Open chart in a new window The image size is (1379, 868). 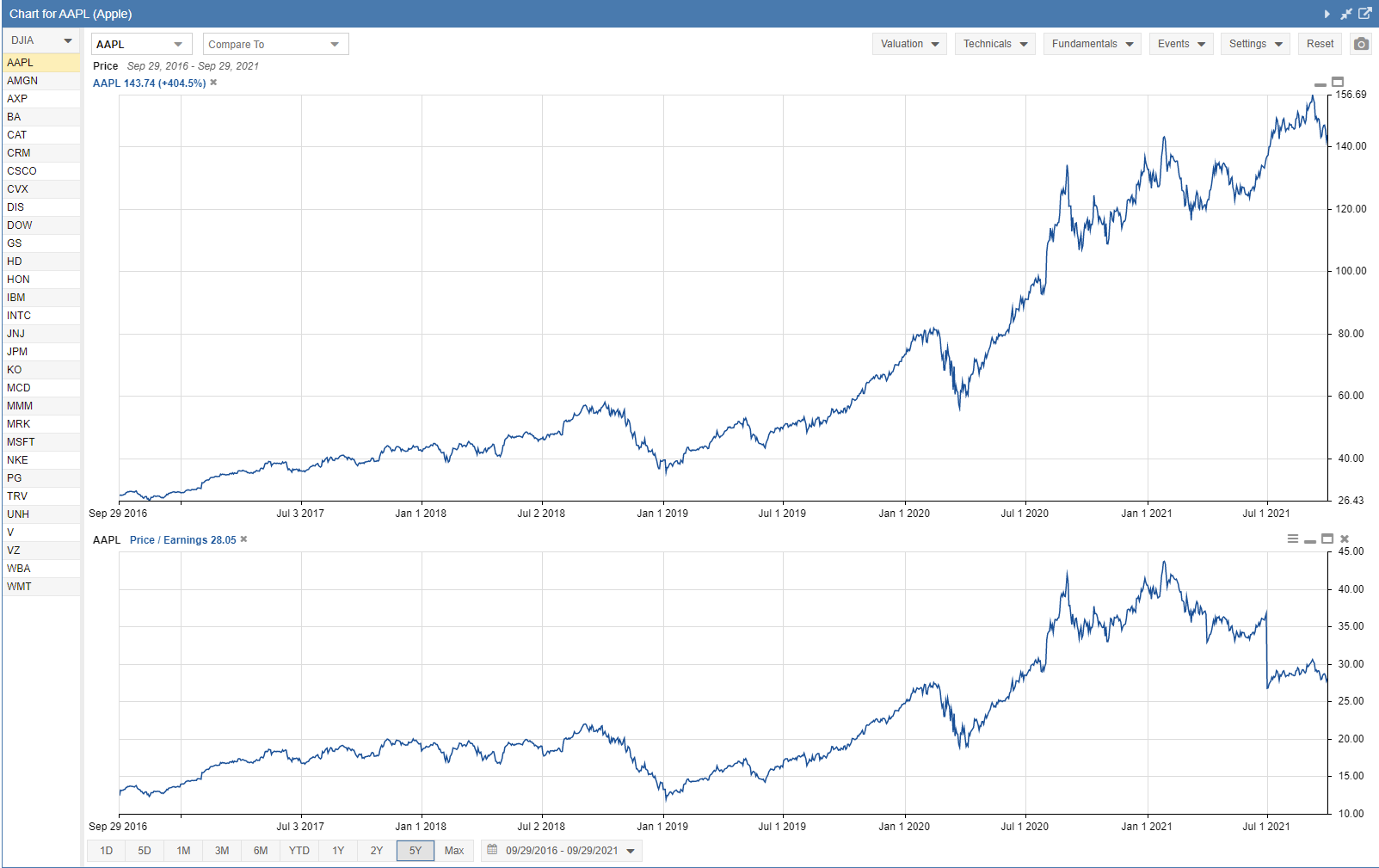(1365, 14)
